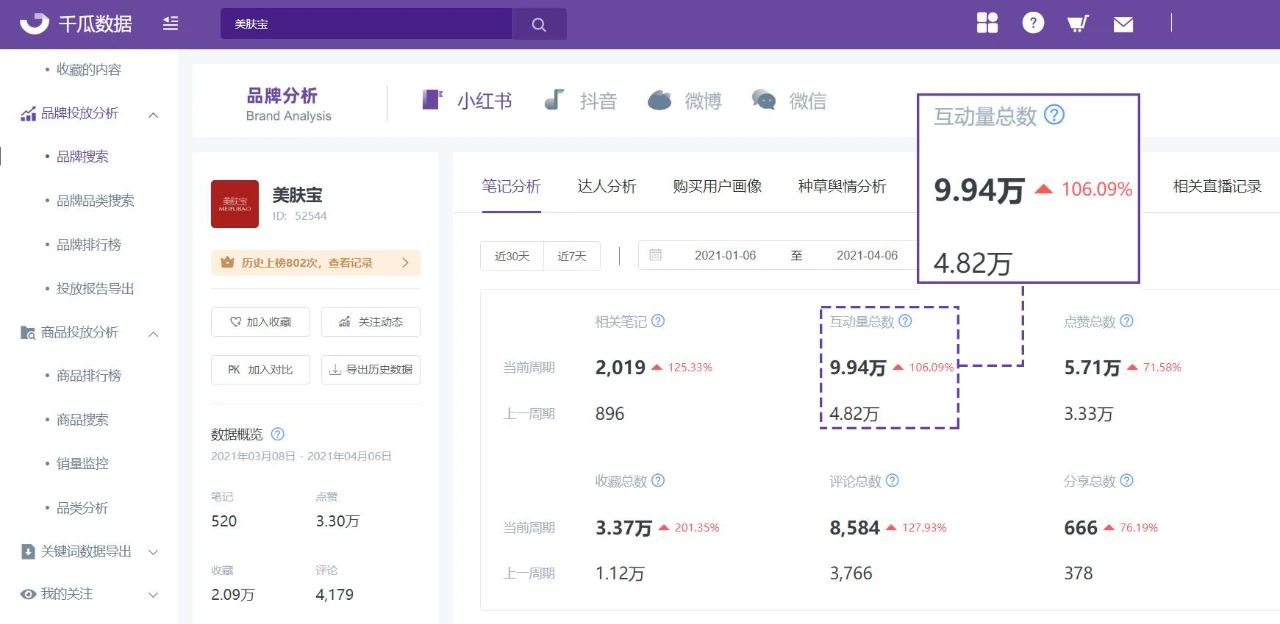
Task: Select the 近7天 time range
Action: click(572, 256)
